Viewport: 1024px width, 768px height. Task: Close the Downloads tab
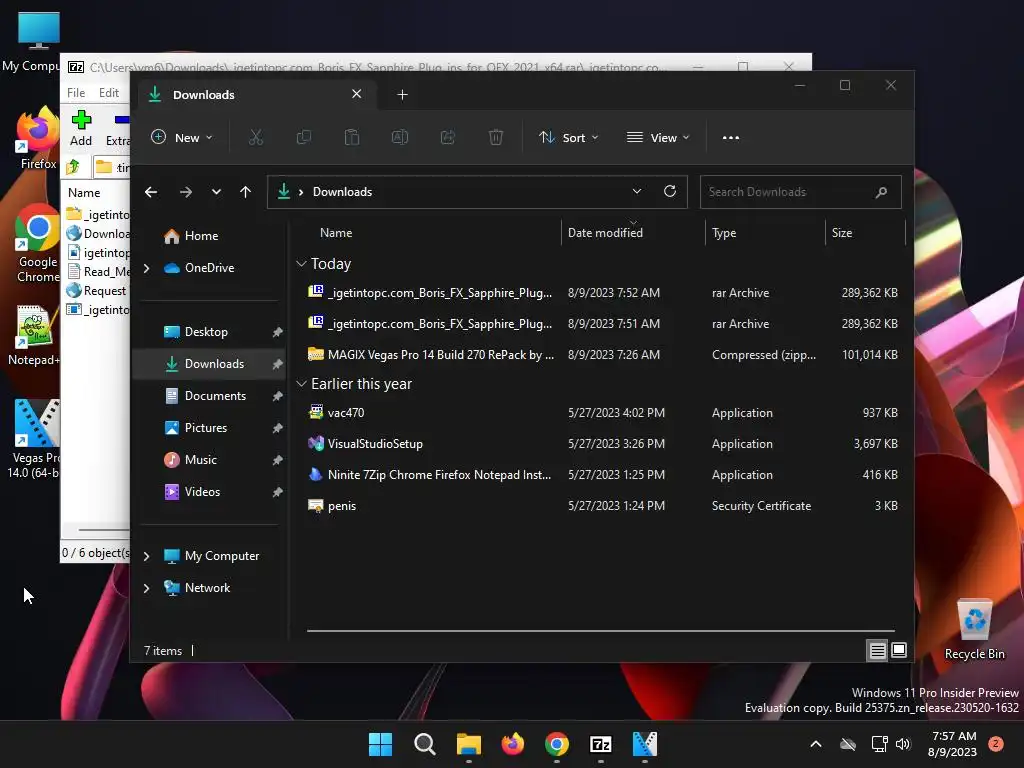pyautogui.click(x=357, y=94)
